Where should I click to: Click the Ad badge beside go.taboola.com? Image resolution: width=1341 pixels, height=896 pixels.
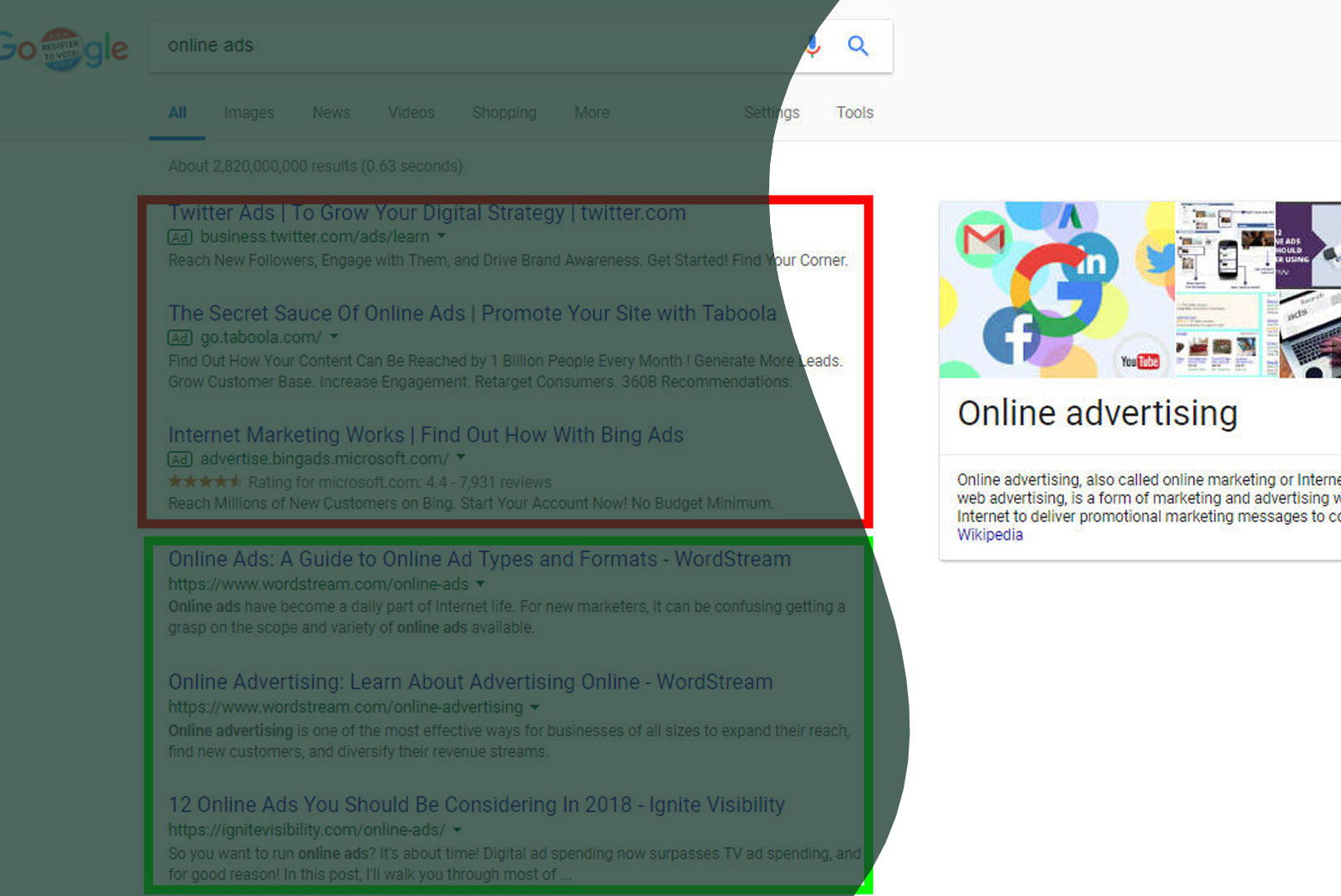click(180, 338)
